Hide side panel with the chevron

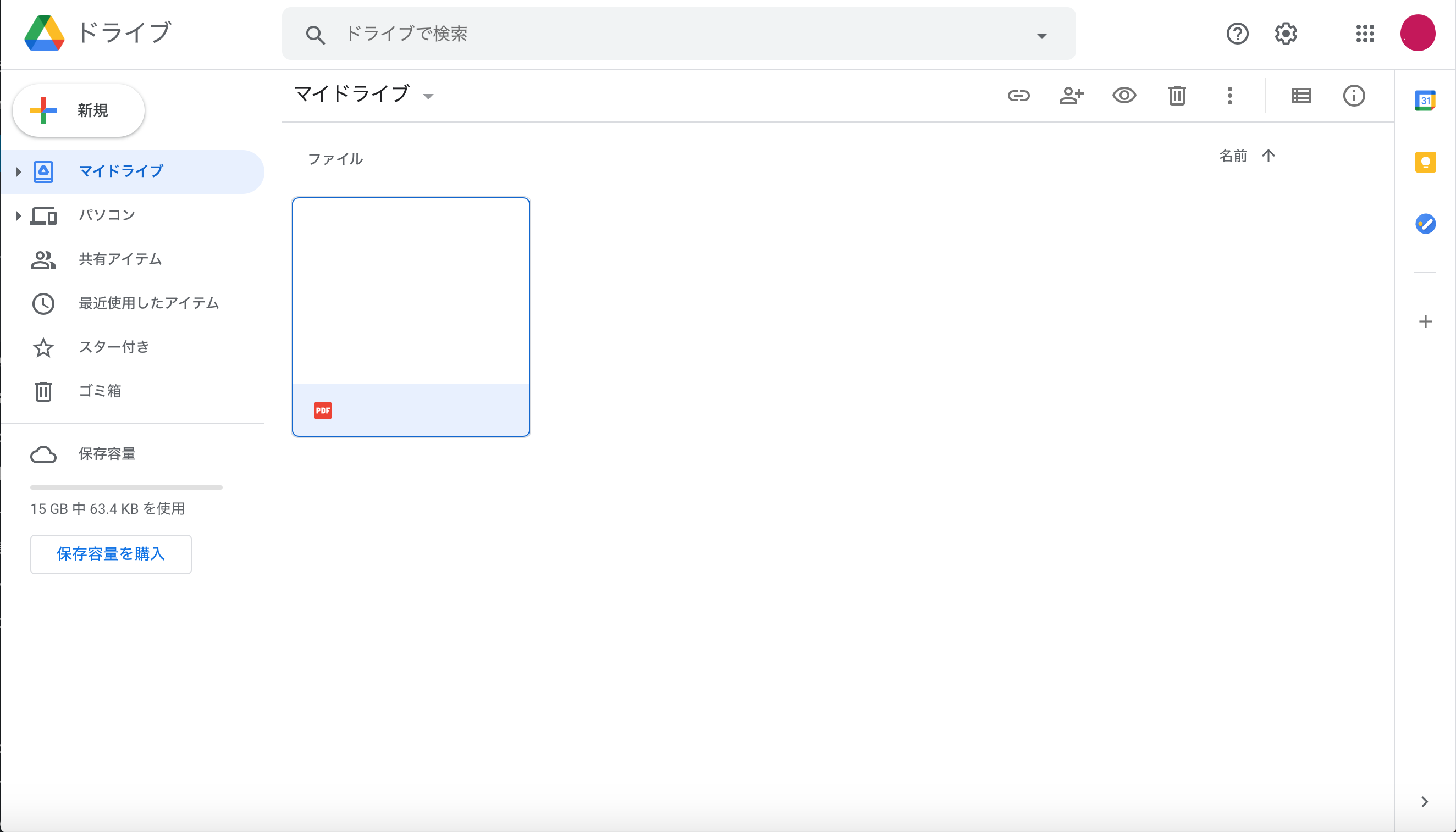coord(1424,802)
